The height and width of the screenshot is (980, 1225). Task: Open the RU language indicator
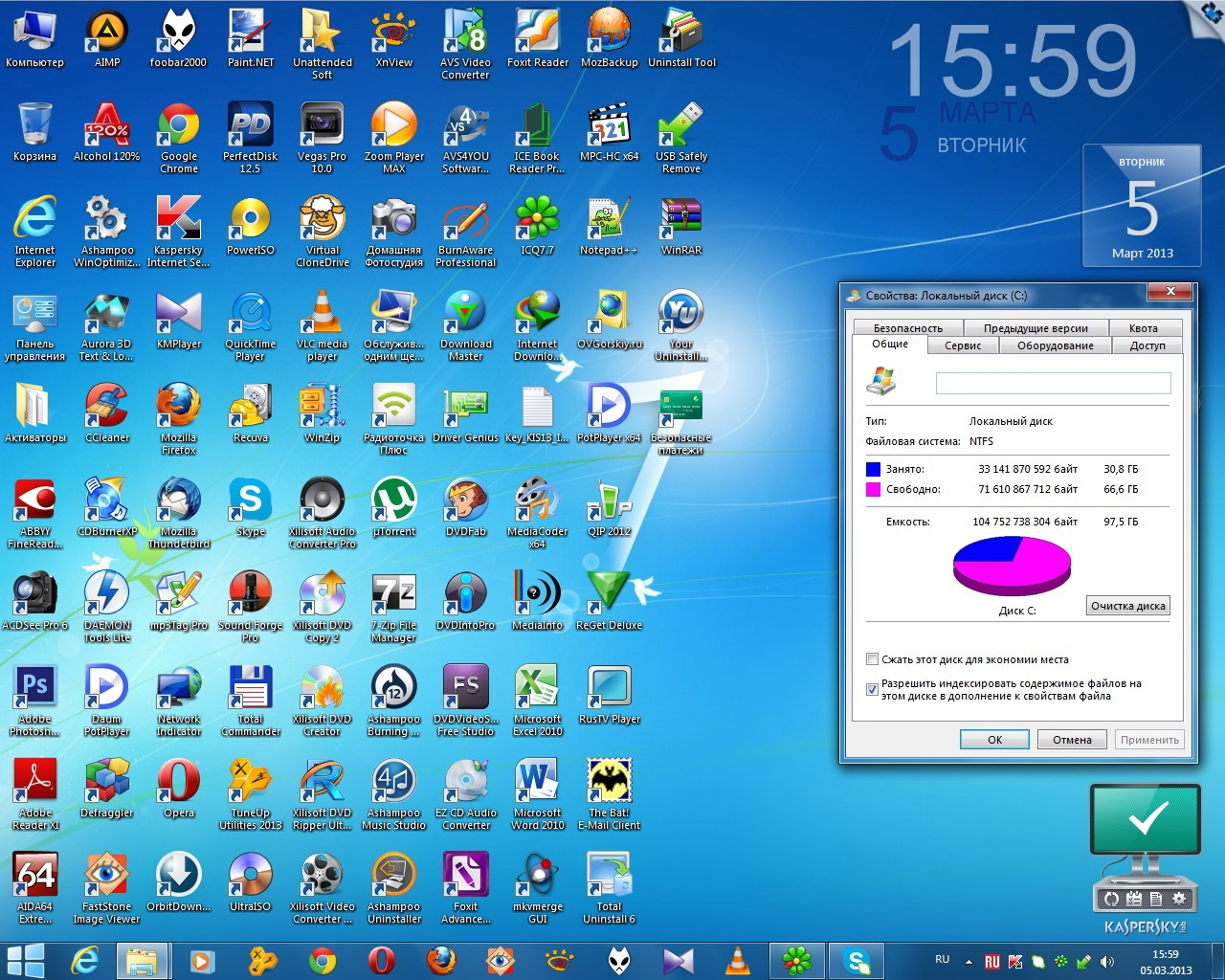(942, 960)
